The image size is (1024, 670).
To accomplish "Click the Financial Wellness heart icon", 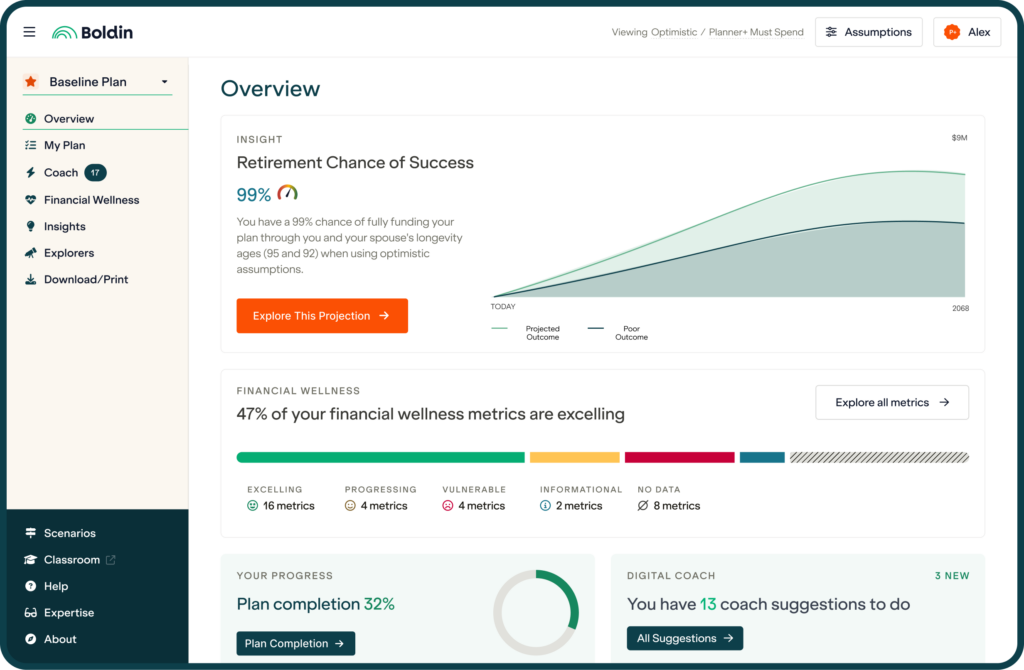I will pos(31,200).
